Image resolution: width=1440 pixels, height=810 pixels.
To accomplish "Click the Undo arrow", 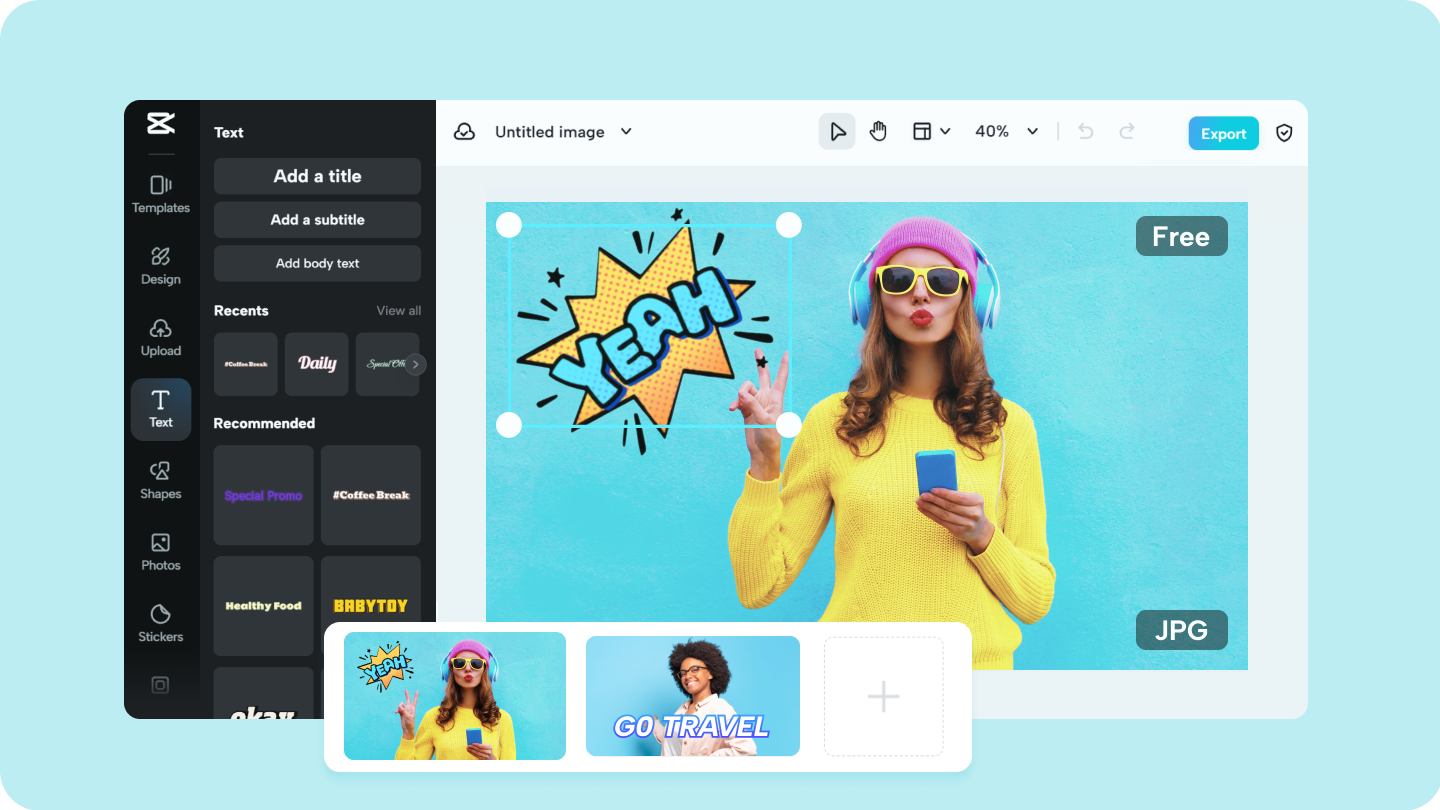I will coord(1086,131).
